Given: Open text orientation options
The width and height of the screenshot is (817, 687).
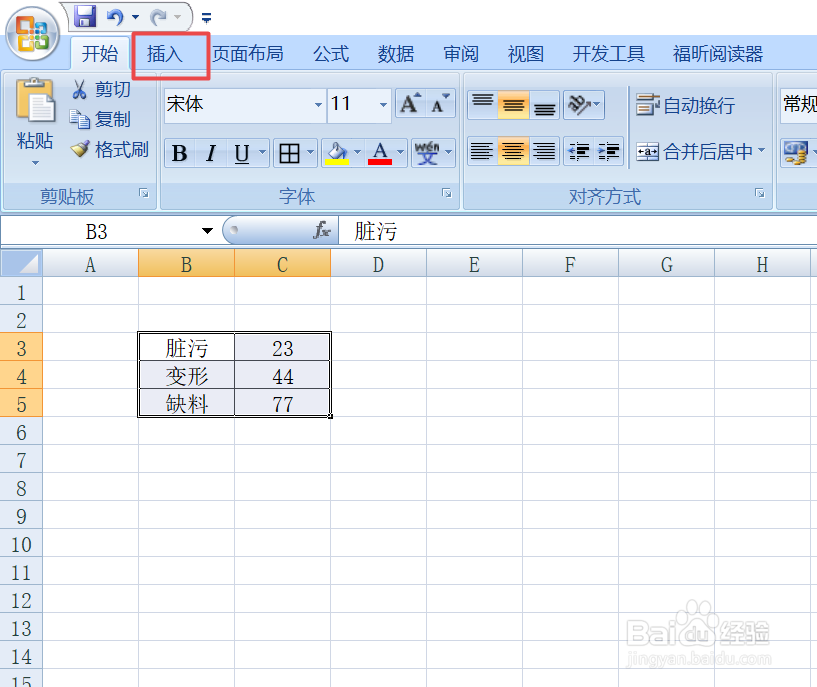Looking at the screenshot, I should (x=584, y=105).
